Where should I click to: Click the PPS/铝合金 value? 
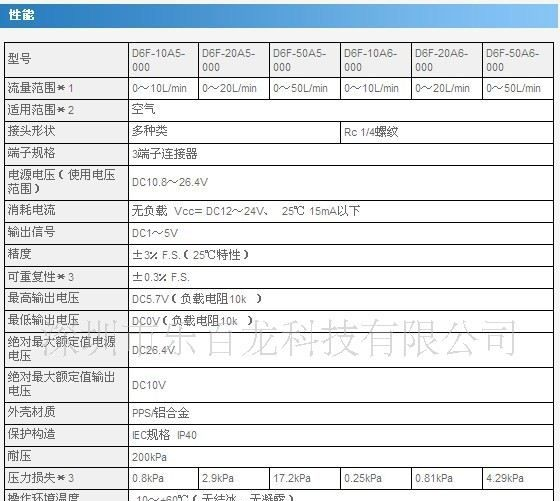[160, 413]
